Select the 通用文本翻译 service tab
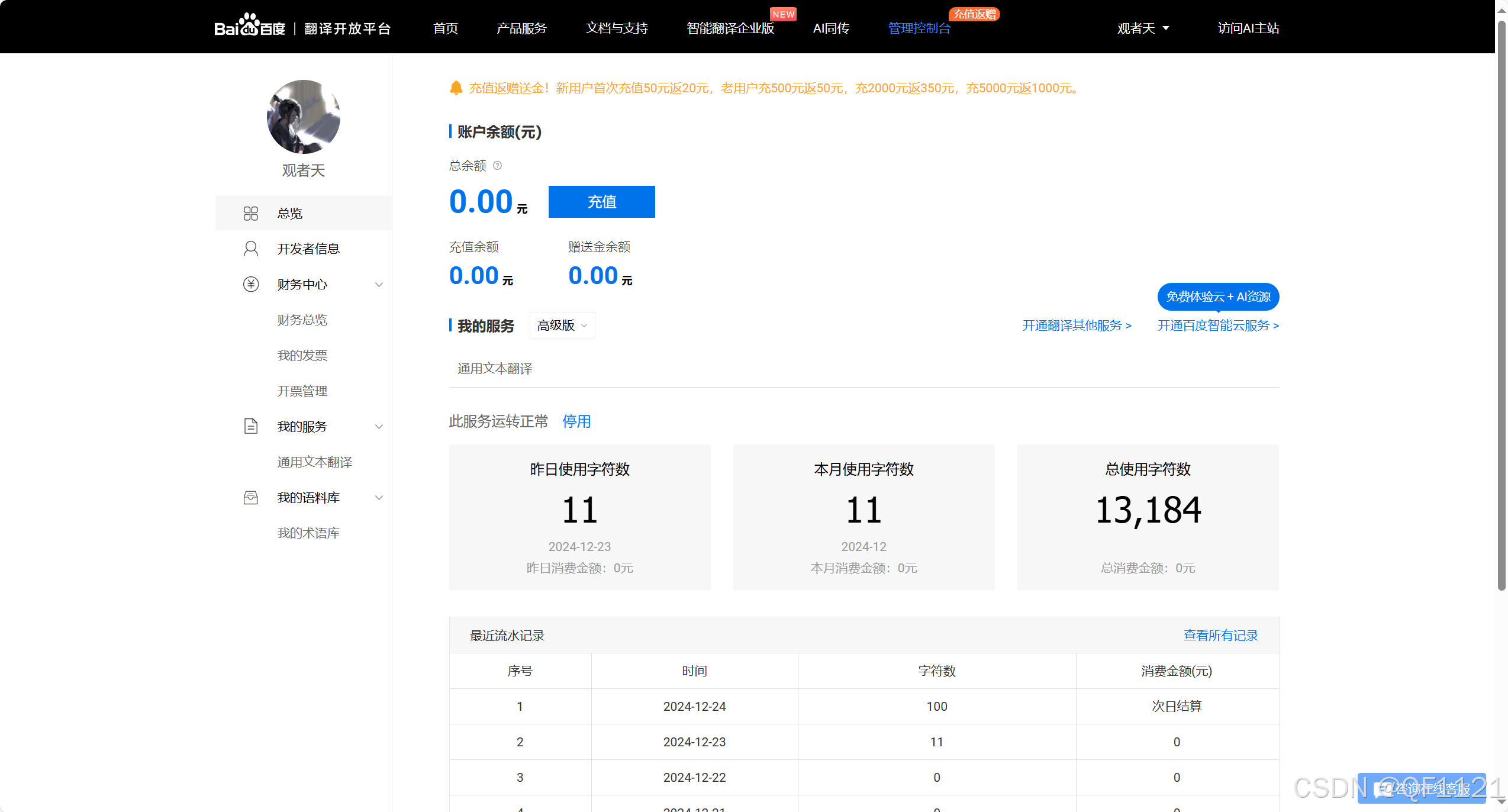Viewport: 1508px width, 812px height. (495, 369)
